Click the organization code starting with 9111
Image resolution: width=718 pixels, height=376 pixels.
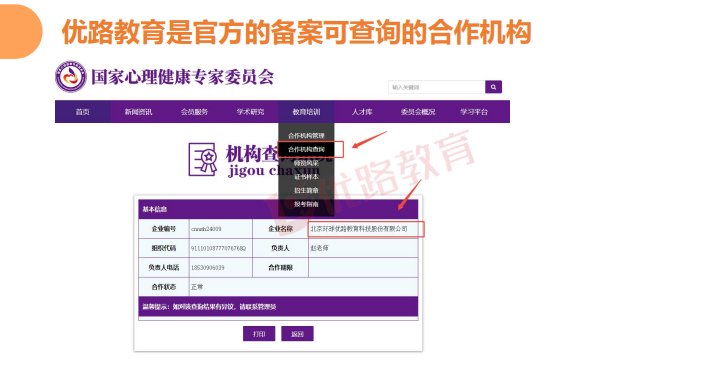pyautogui.click(x=218, y=248)
